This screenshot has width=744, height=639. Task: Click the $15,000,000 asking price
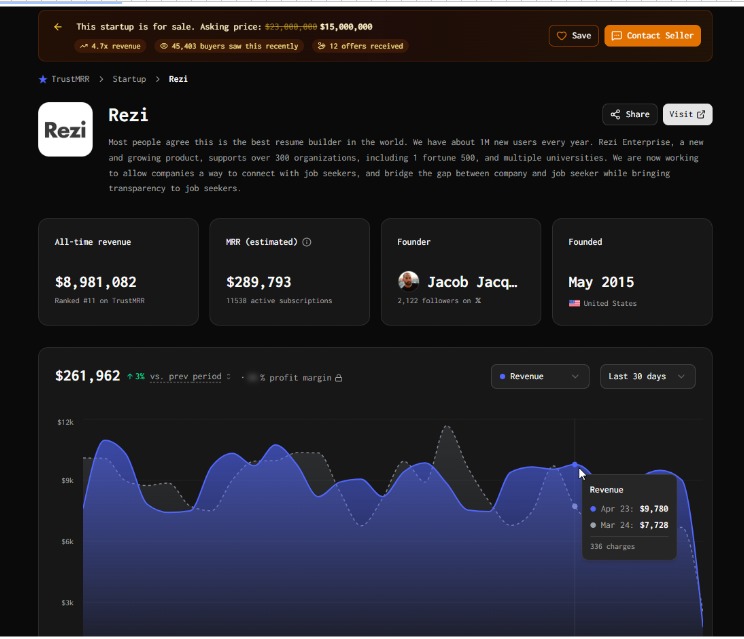coord(346,27)
